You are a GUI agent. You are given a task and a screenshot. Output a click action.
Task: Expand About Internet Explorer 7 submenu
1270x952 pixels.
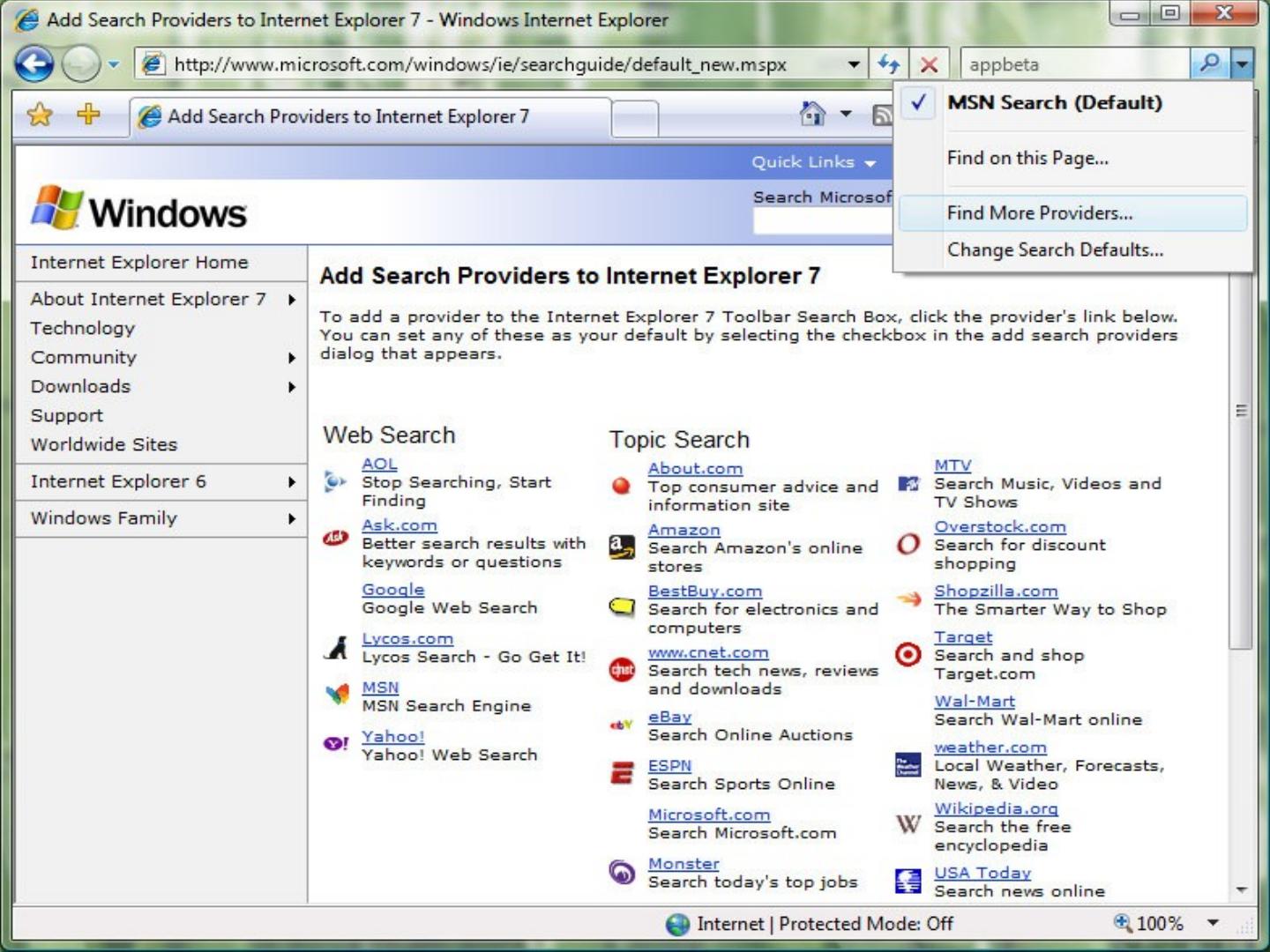291,300
